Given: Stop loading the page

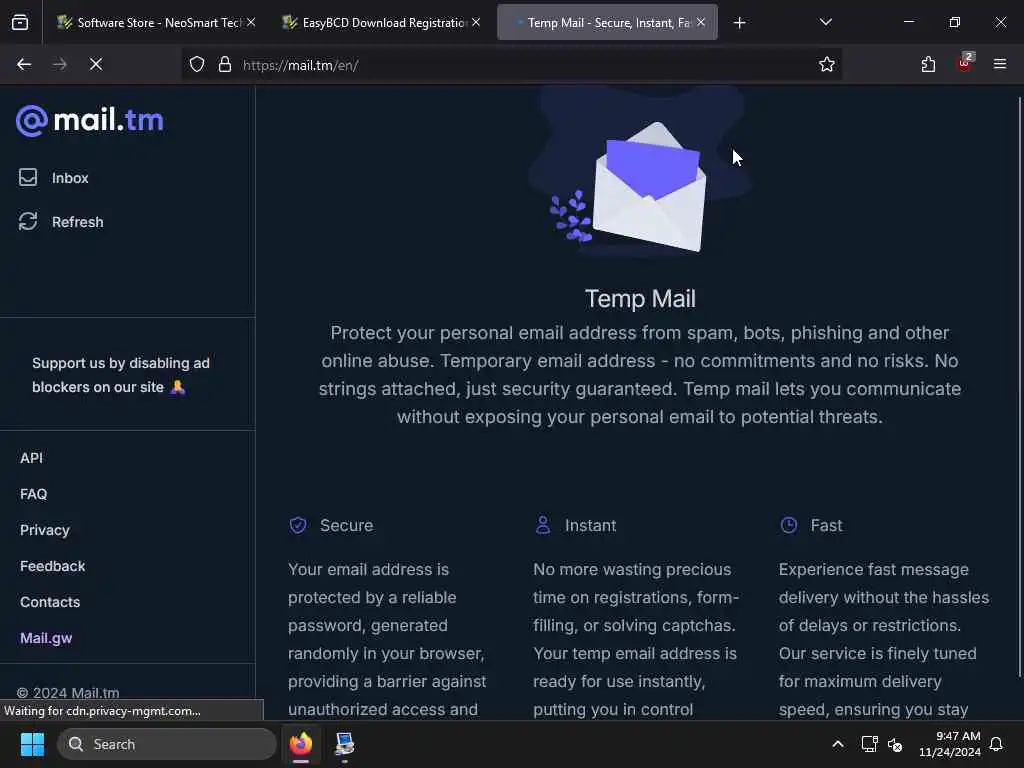Looking at the screenshot, I should click(x=96, y=64).
